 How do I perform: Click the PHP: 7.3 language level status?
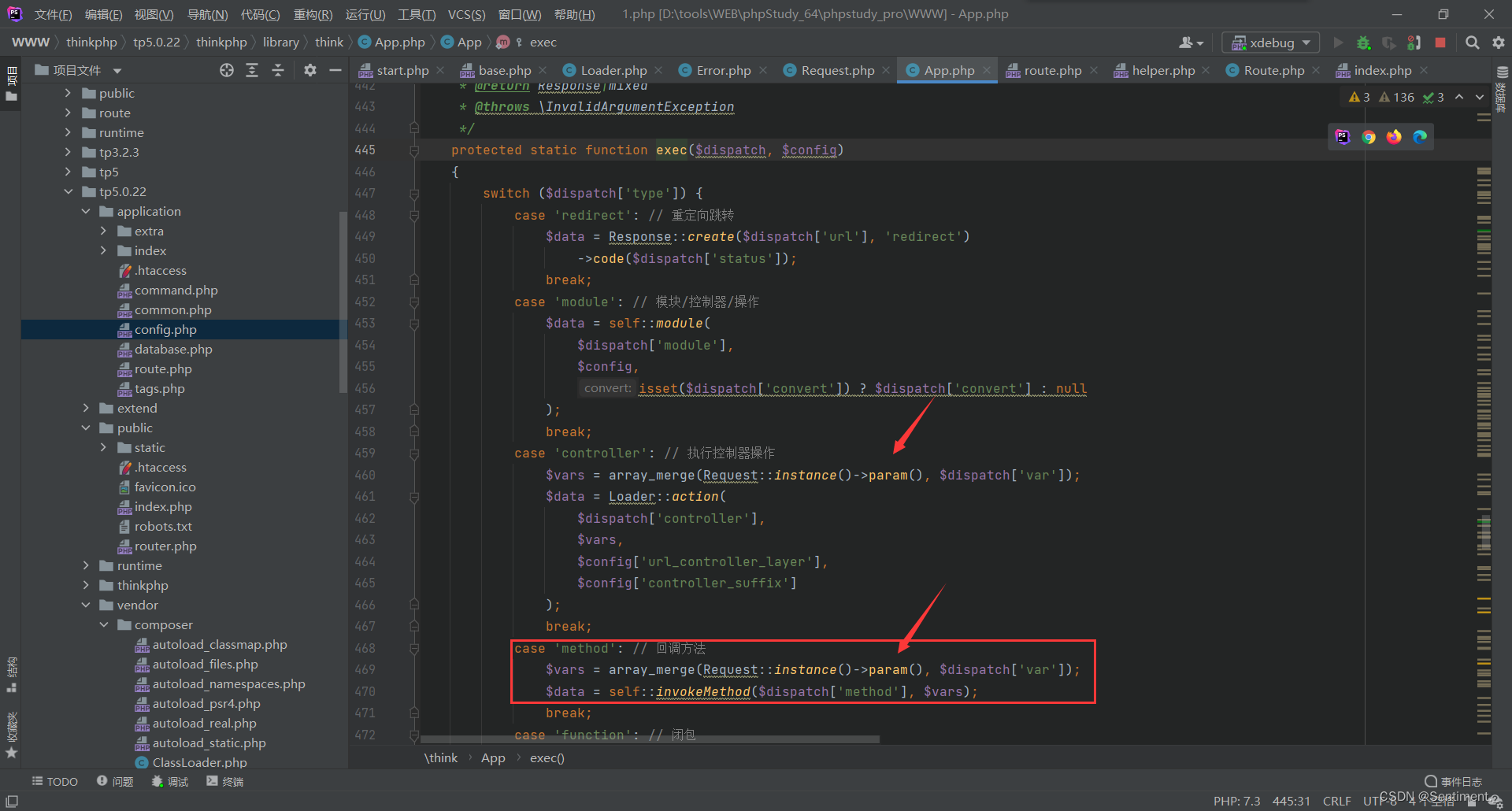[1236, 801]
